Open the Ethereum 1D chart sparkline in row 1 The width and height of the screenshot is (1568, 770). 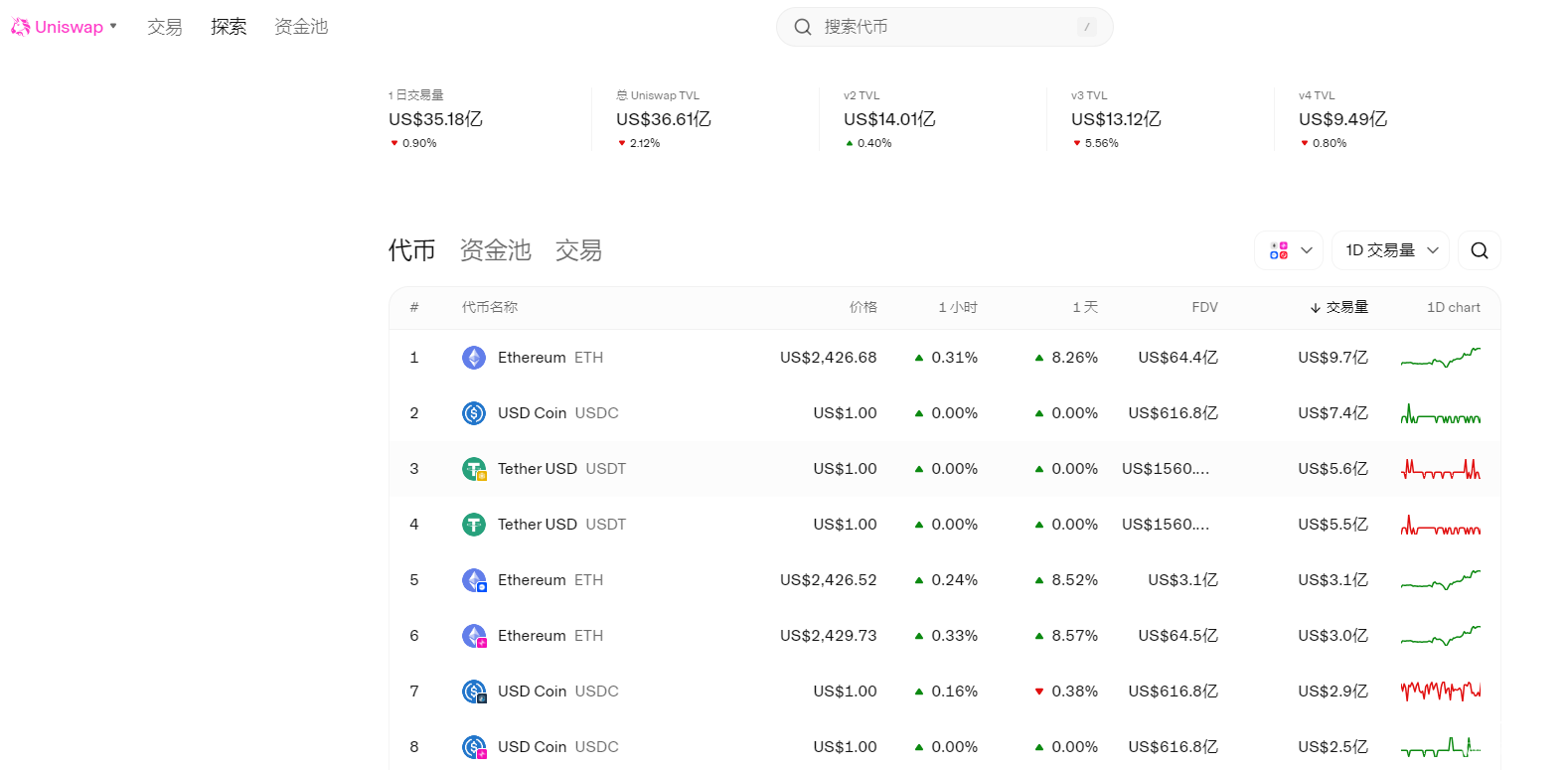(x=1440, y=358)
